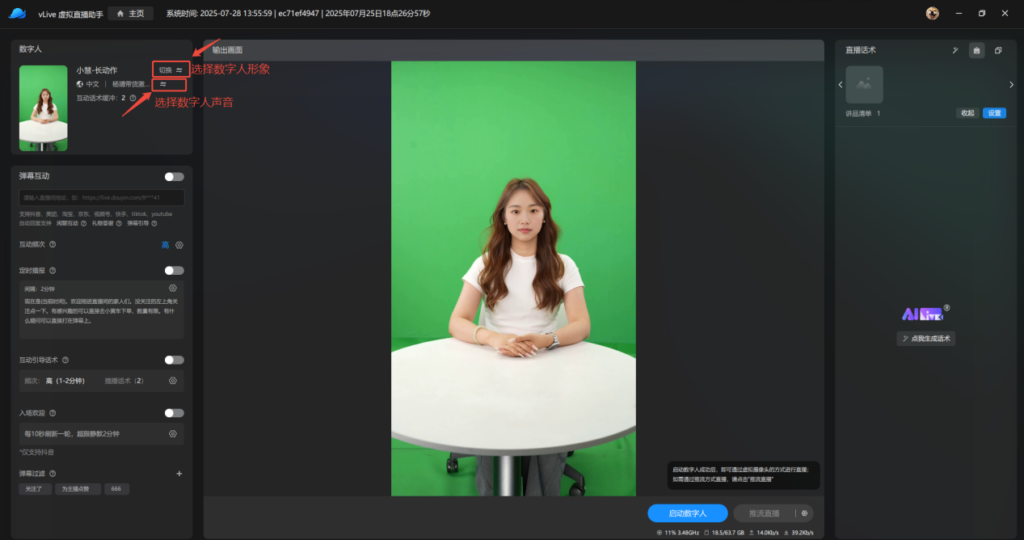Screen dimensions: 1024x540
Task: Open gear settings for 入场欢迎 refresh rule
Action: [x=173, y=434]
